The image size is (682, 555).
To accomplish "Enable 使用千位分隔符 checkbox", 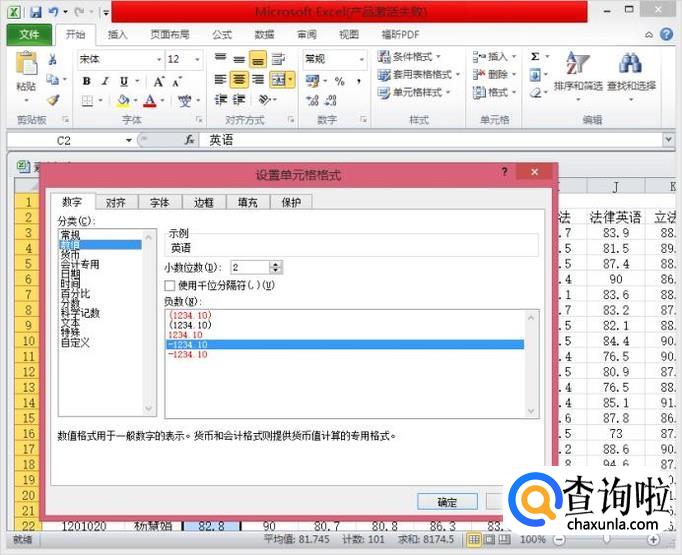I will tap(170, 285).
